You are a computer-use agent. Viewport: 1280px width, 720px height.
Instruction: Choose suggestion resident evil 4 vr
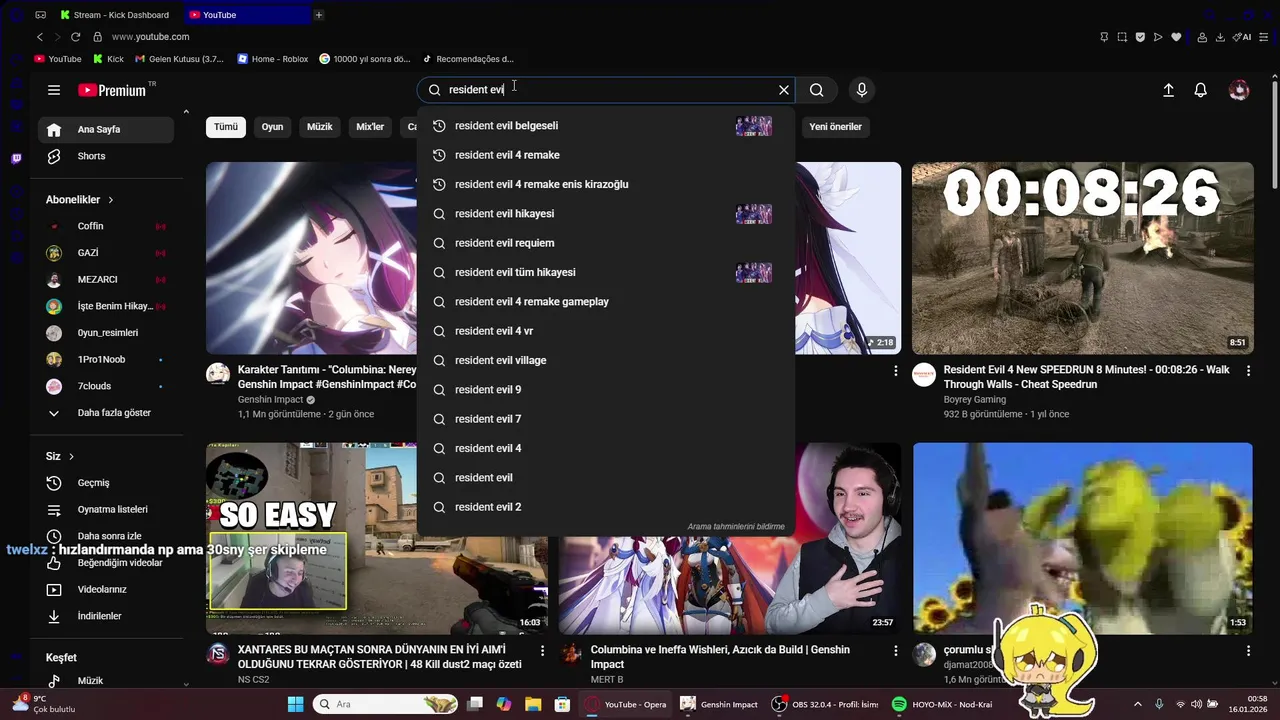click(x=606, y=331)
